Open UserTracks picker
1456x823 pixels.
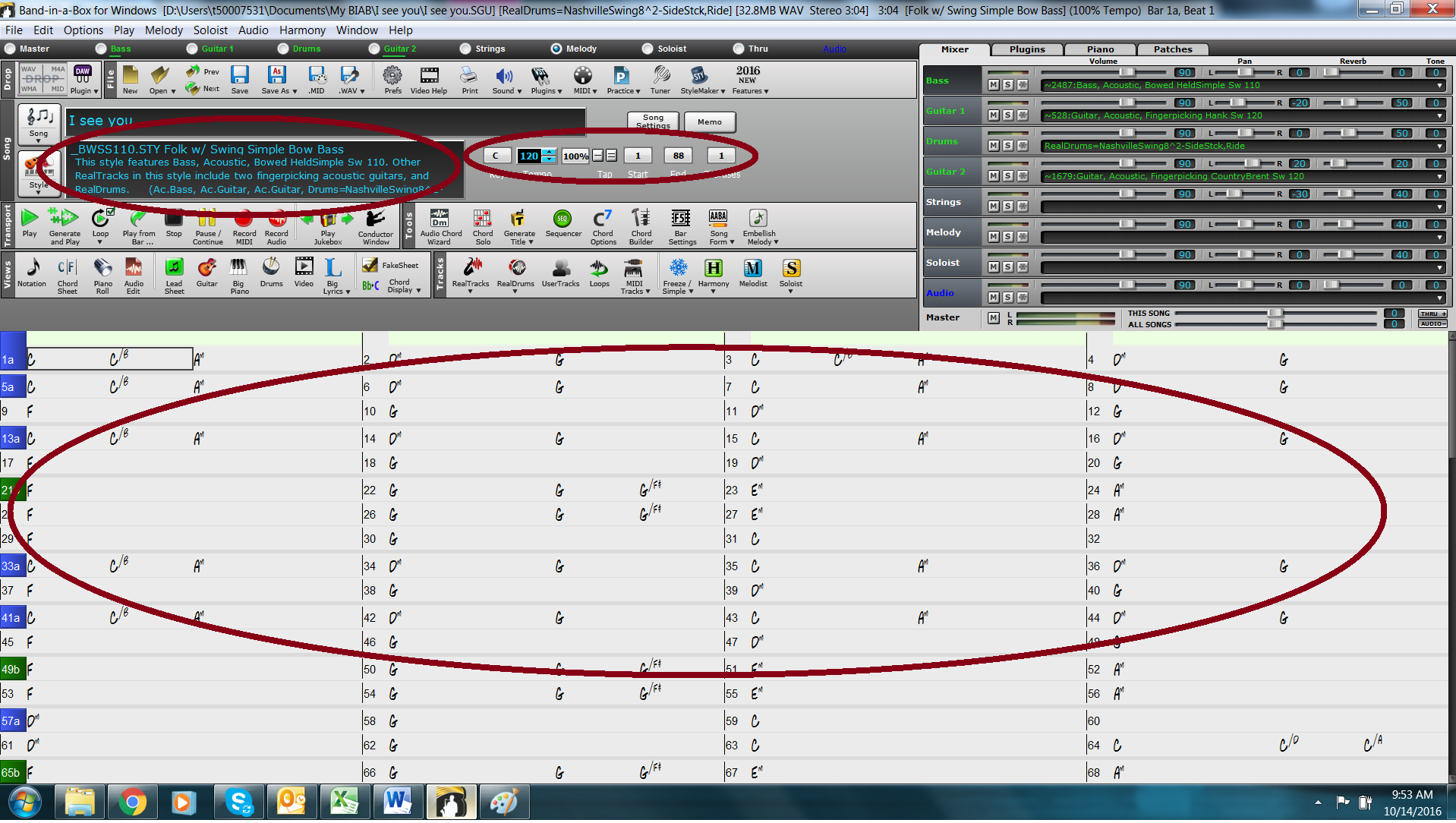(x=560, y=273)
